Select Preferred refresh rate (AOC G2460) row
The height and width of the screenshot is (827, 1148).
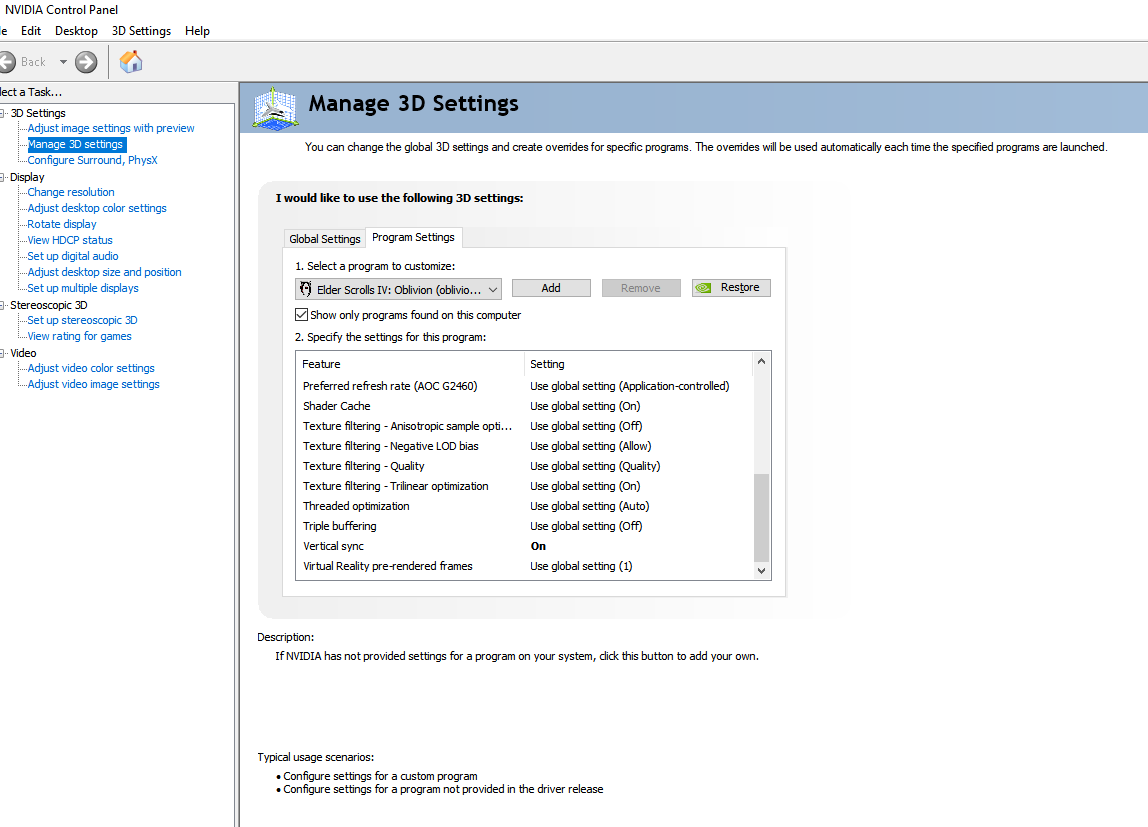[x=524, y=386]
